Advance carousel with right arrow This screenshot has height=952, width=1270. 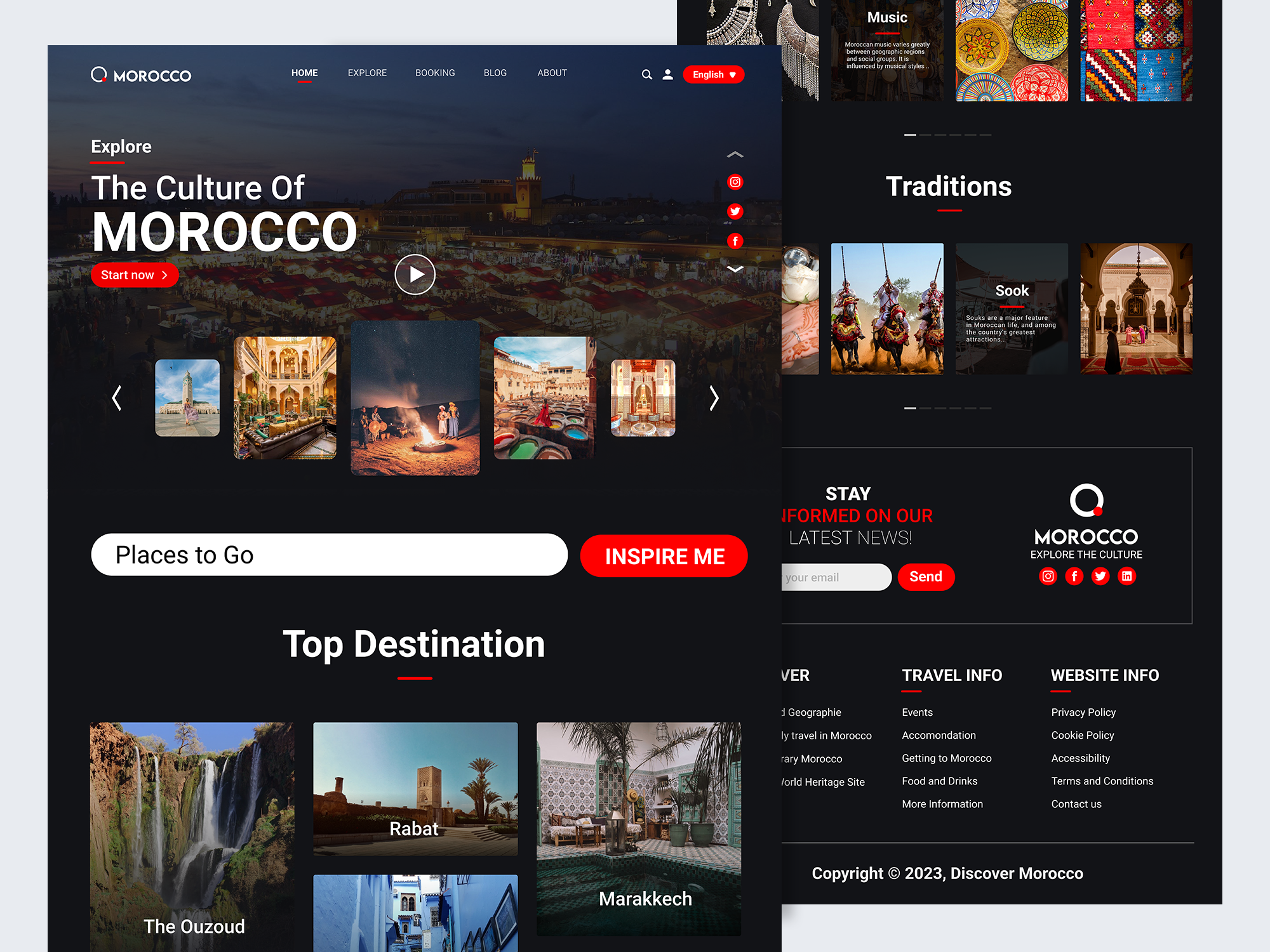pos(714,399)
